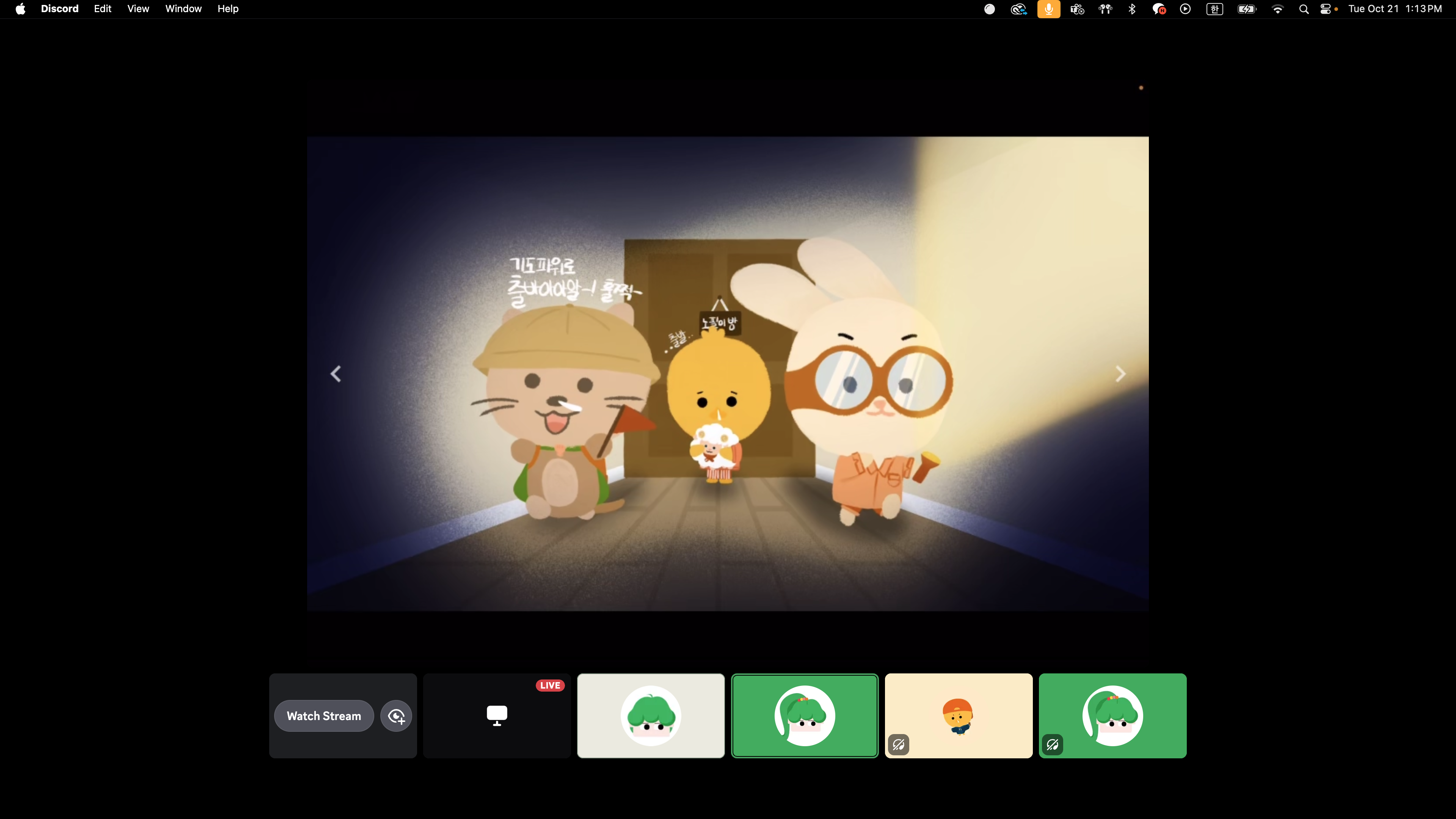Click the muted badge on the green tile
Screen dimensions: 1456x819
1053,744
